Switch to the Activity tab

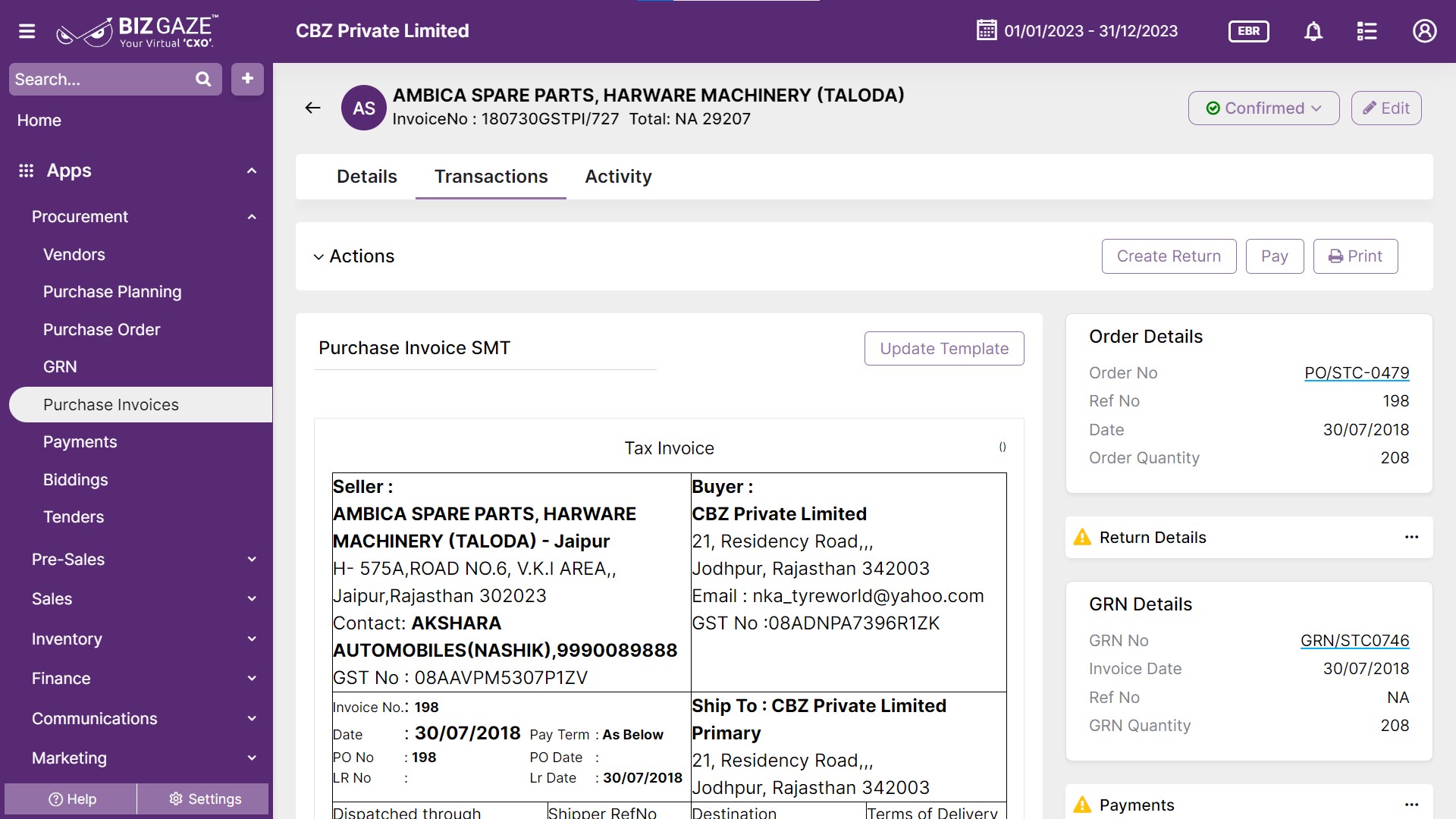618,177
